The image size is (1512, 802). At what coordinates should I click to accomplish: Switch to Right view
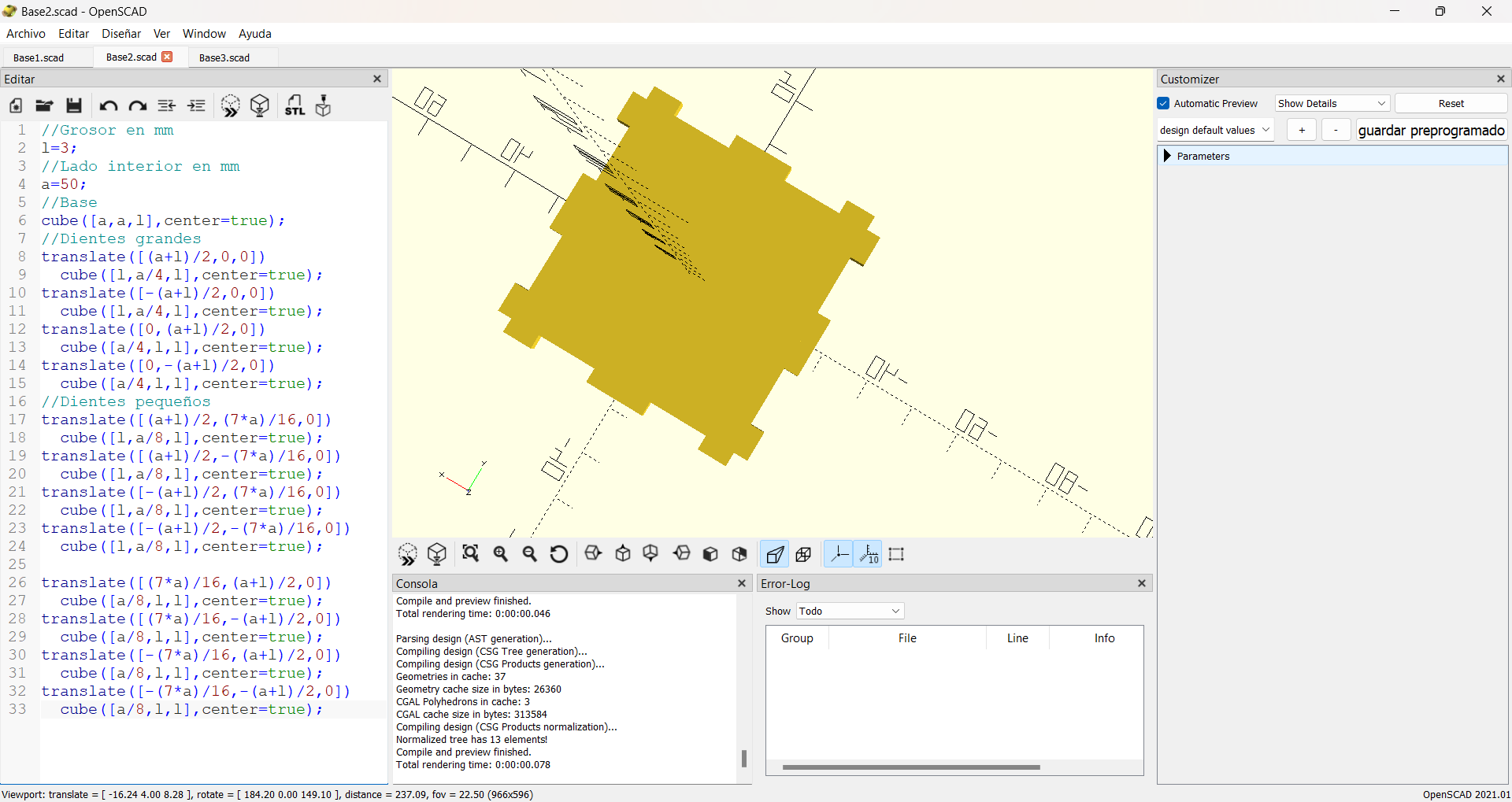[x=594, y=554]
